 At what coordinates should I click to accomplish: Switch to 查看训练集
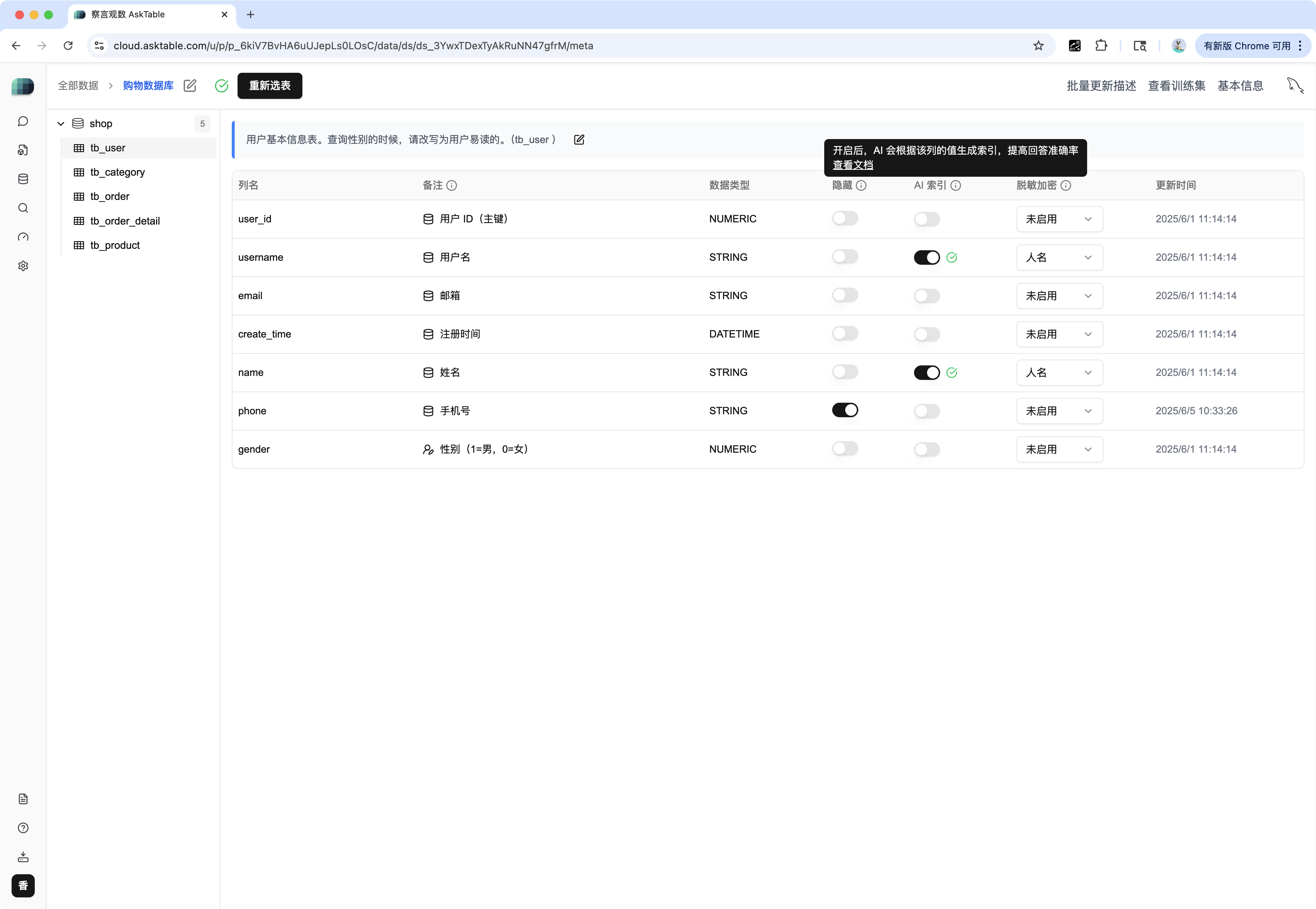[1177, 85]
